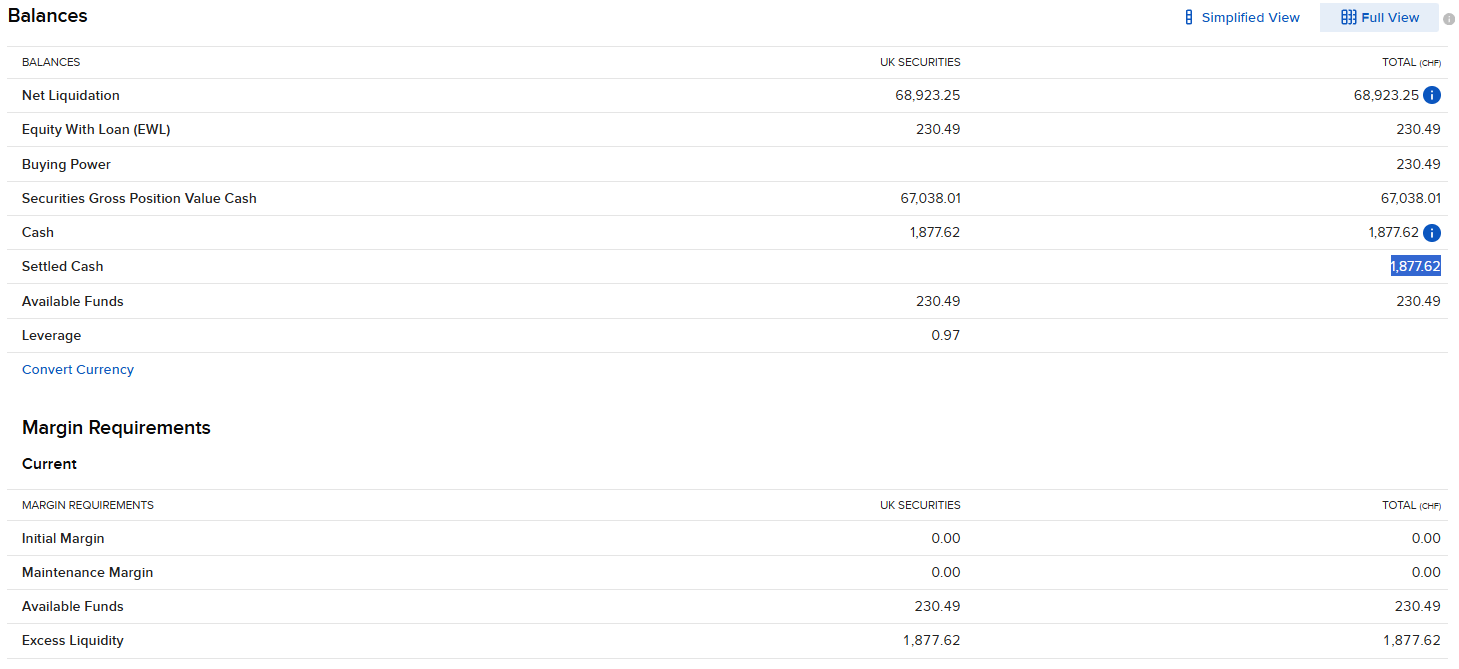1459x669 pixels.
Task: Switch to Simplified View
Action: click(1241, 17)
